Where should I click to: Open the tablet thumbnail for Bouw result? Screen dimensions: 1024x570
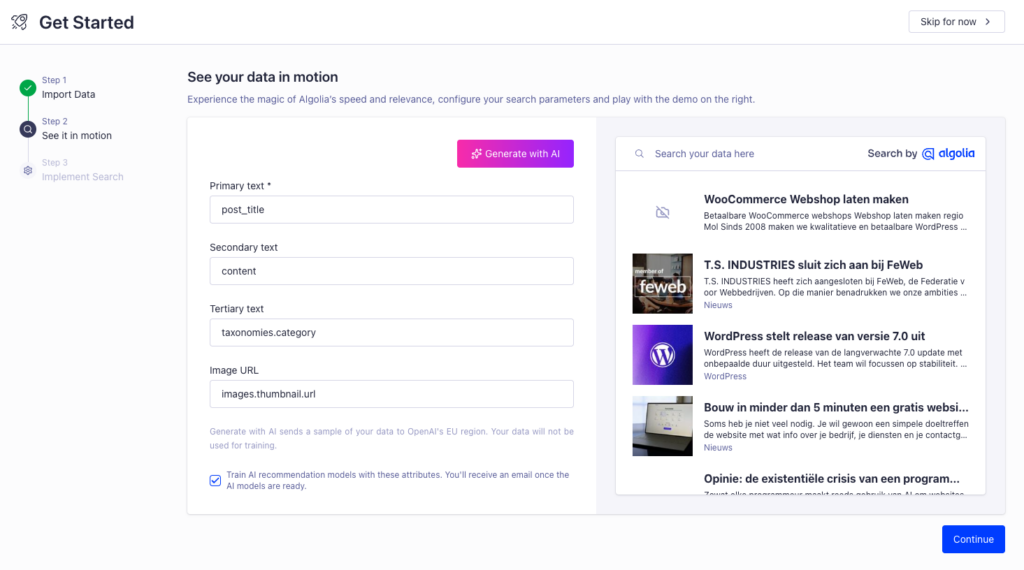point(662,426)
